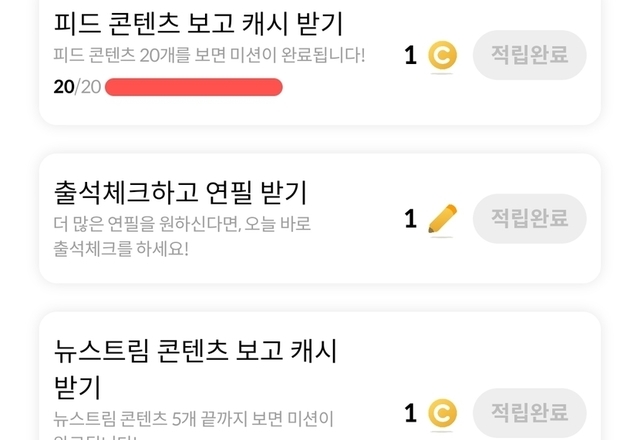The width and height of the screenshot is (640, 440).
Task: Click the 20/20 progress counter text
Action: (76, 87)
